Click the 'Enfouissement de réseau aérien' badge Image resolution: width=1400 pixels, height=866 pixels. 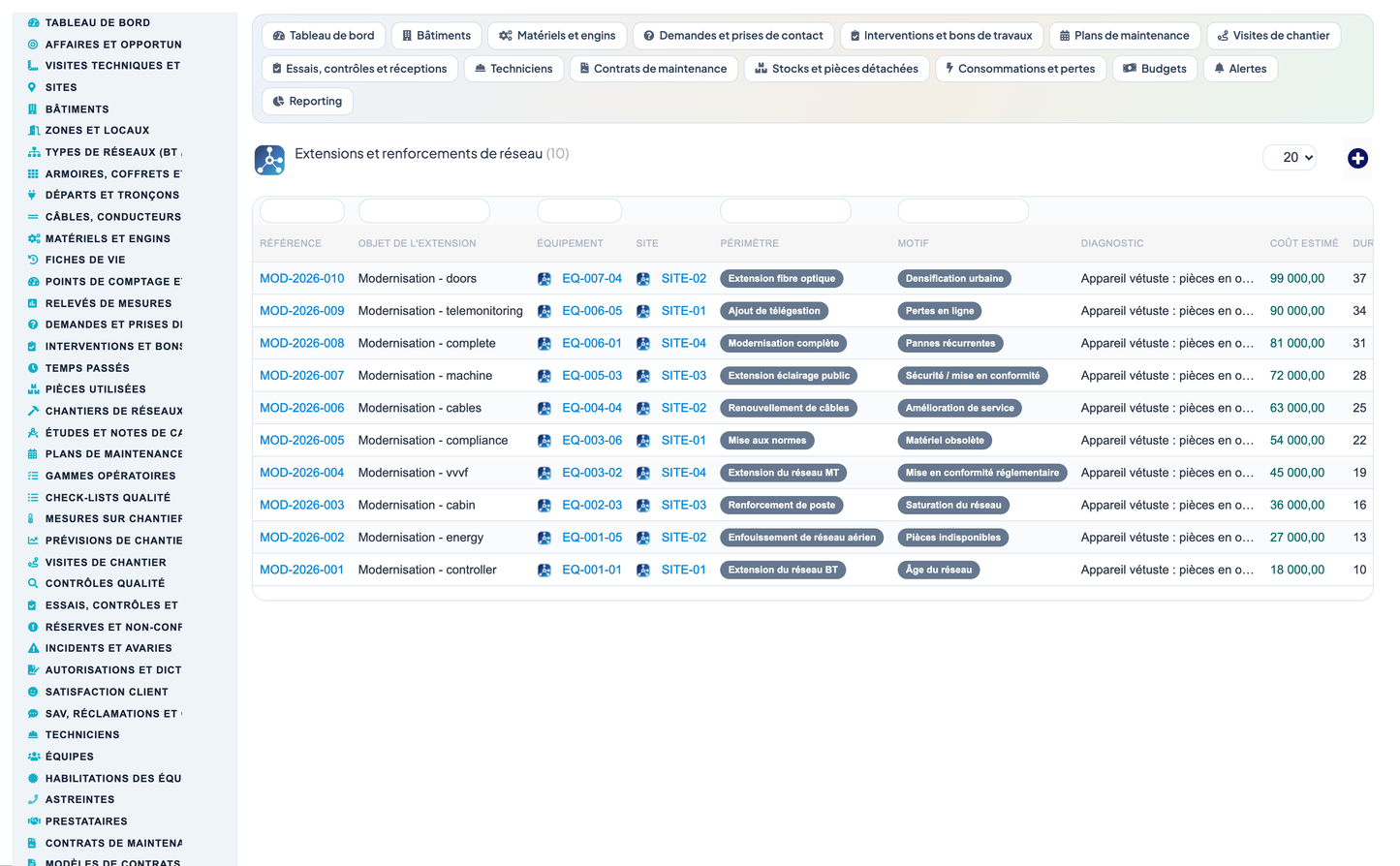[802, 538]
